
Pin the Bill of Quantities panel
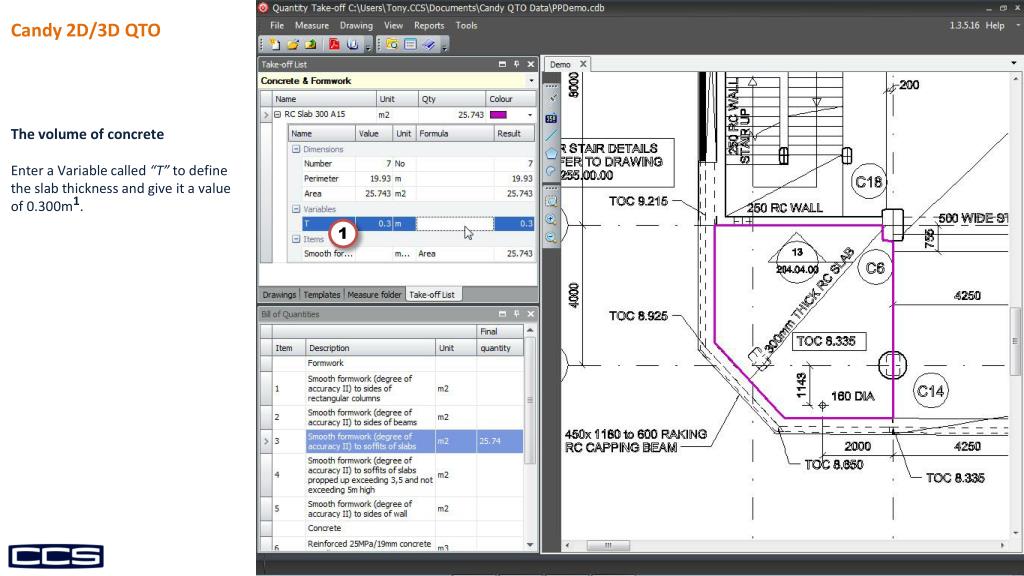tap(517, 314)
